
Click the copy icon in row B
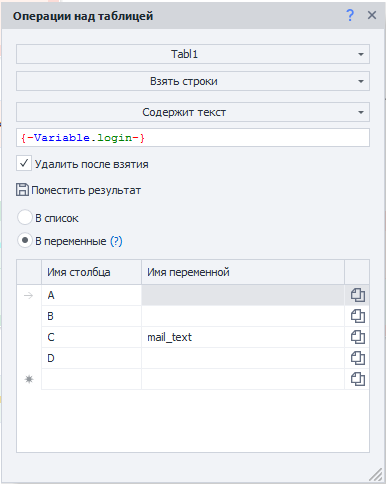tap(357, 316)
